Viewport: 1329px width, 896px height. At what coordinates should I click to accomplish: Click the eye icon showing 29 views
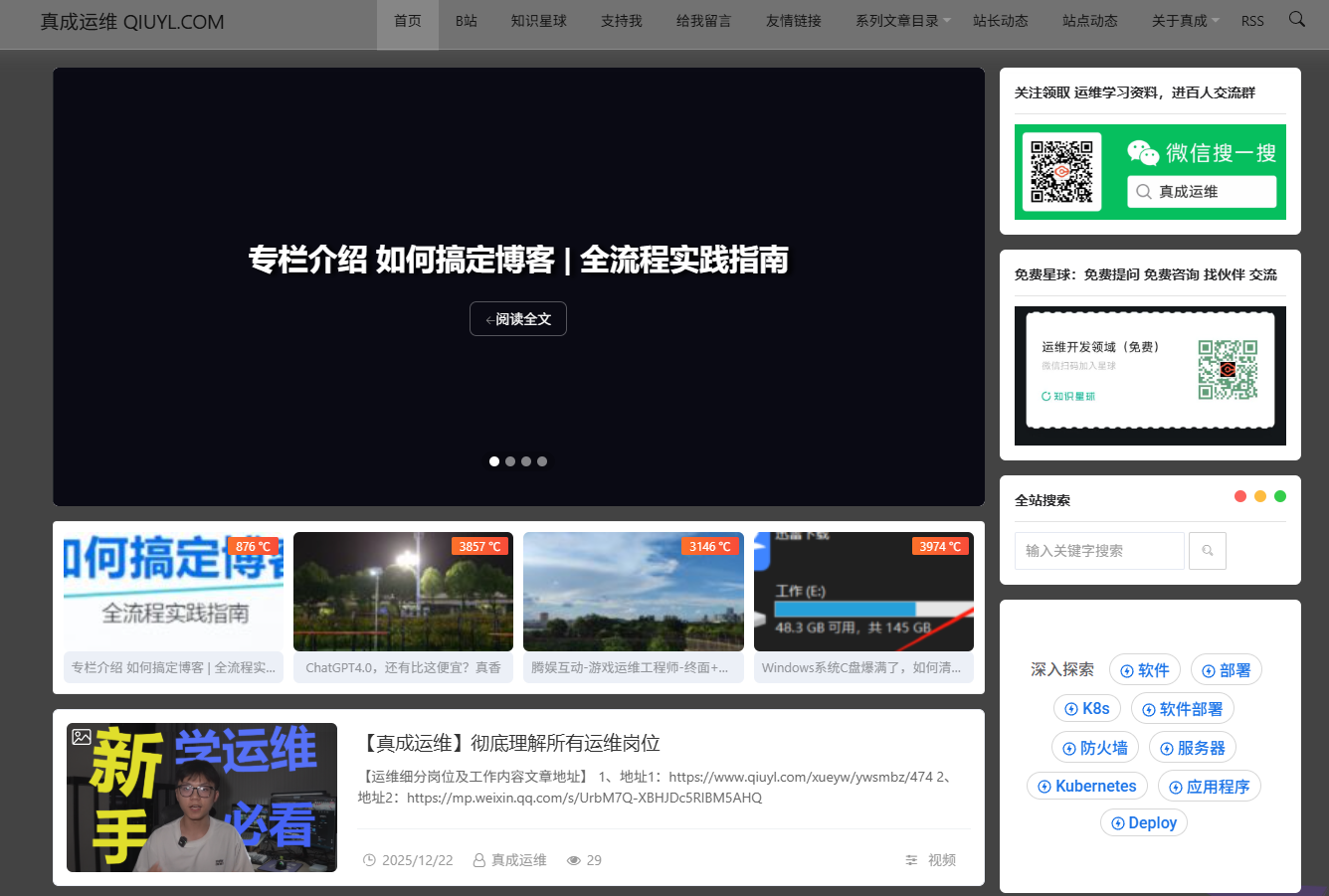[575, 859]
